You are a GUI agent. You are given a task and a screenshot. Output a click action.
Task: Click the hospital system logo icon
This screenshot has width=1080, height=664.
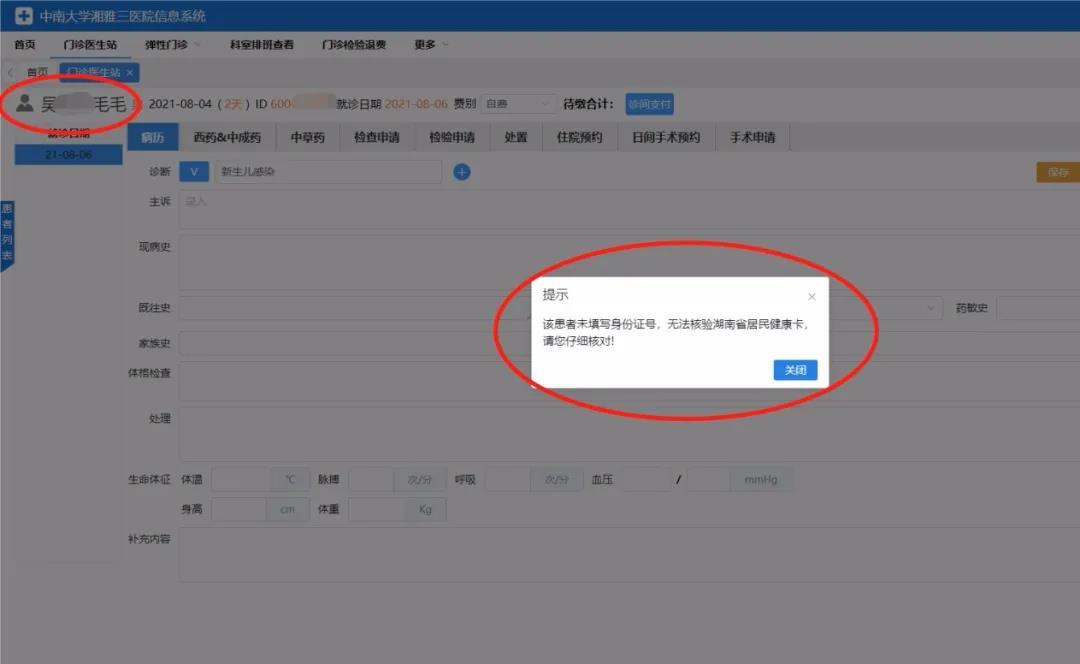(x=23, y=16)
